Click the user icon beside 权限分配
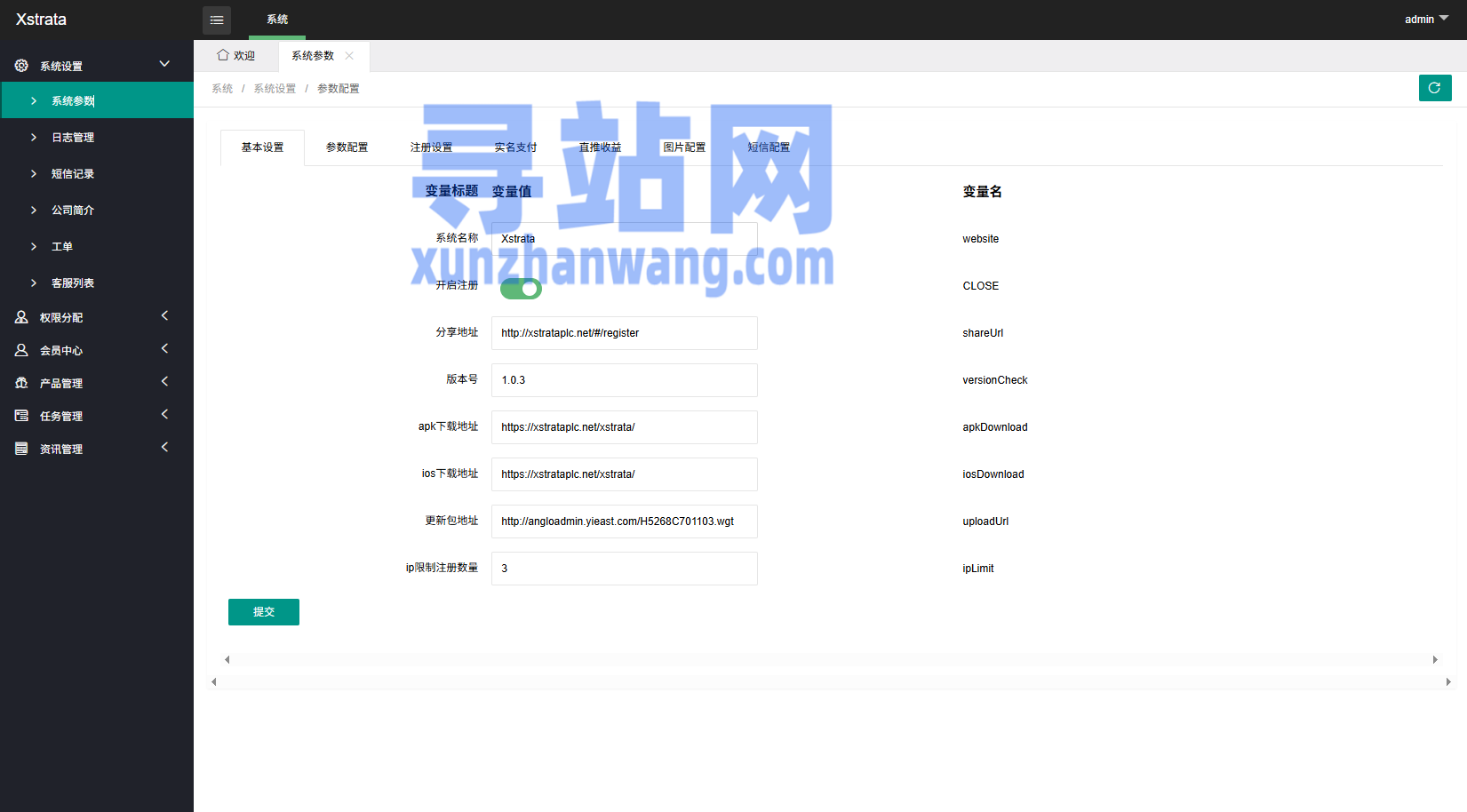This screenshot has height=812, width=1467. 21,317
